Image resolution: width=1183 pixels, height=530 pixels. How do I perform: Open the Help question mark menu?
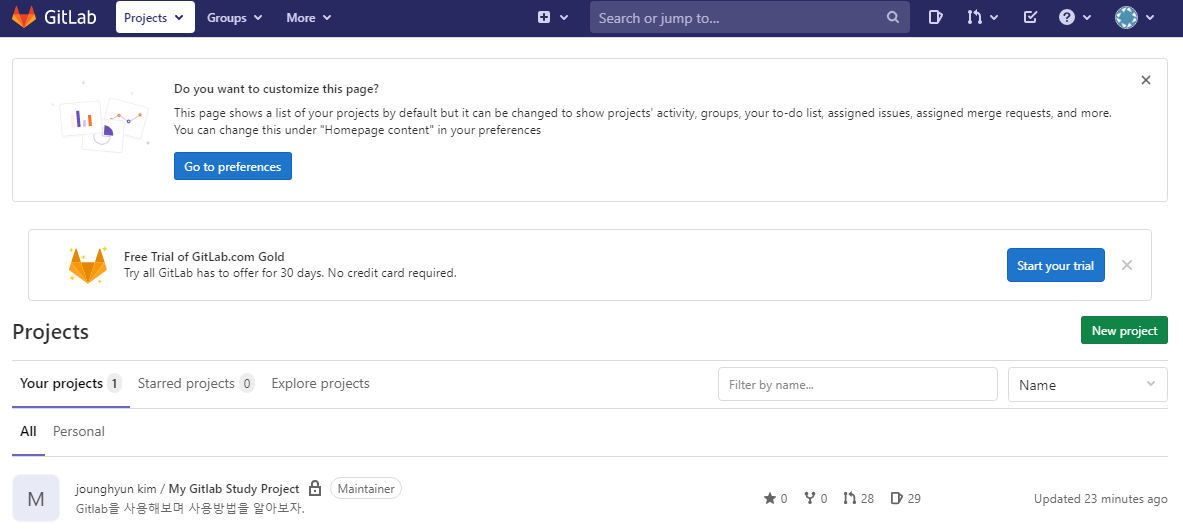1075,17
